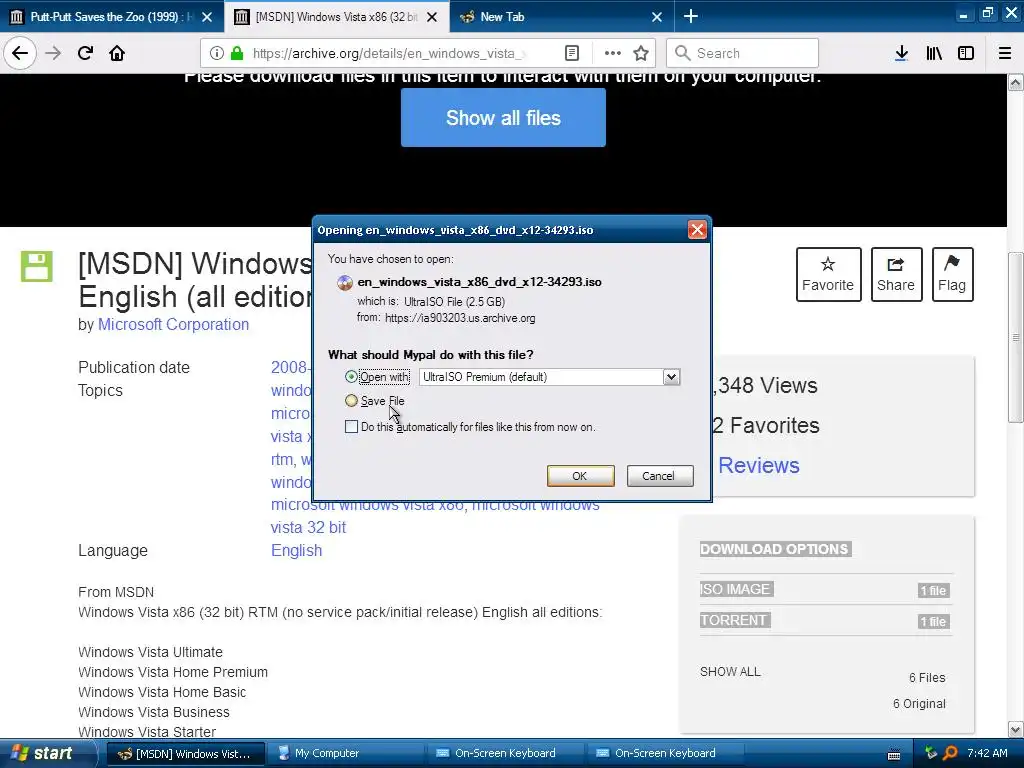
Task: Switch to first On-Screen Keyboard taskbar item
Action: 505,753
